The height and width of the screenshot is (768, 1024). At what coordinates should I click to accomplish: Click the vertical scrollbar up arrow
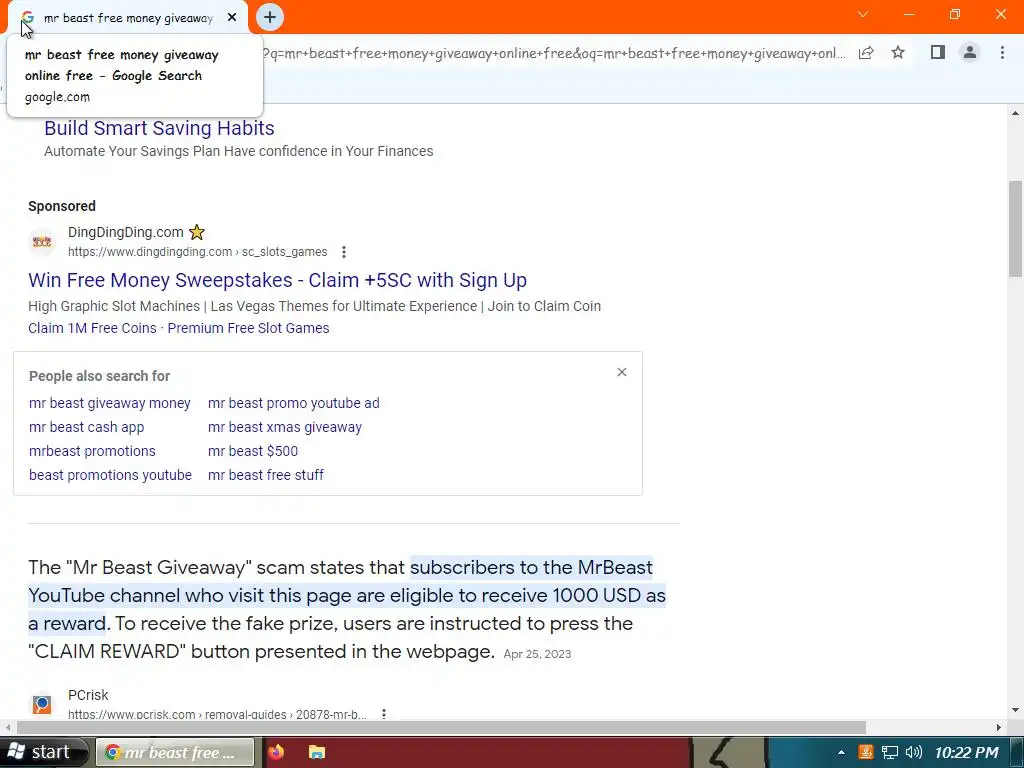click(1016, 113)
